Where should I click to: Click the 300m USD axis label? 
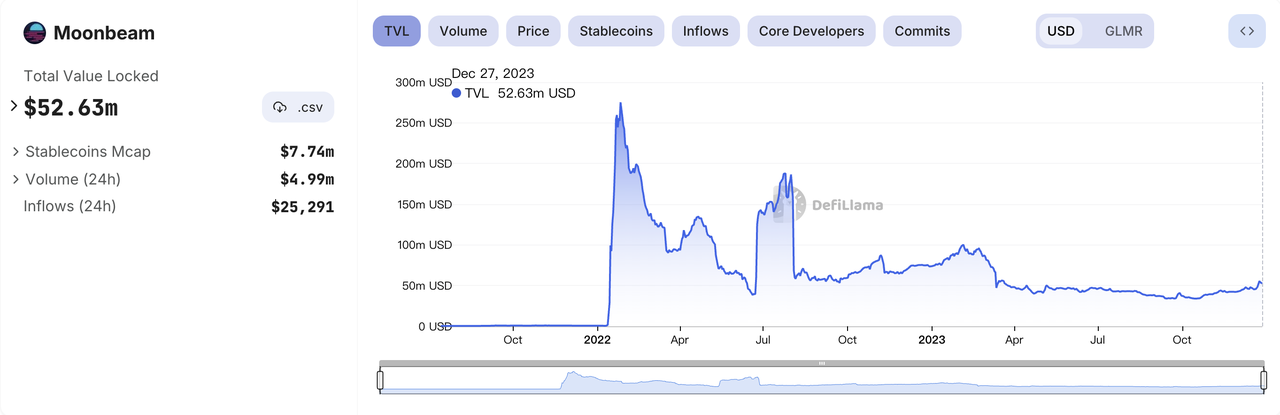(423, 82)
